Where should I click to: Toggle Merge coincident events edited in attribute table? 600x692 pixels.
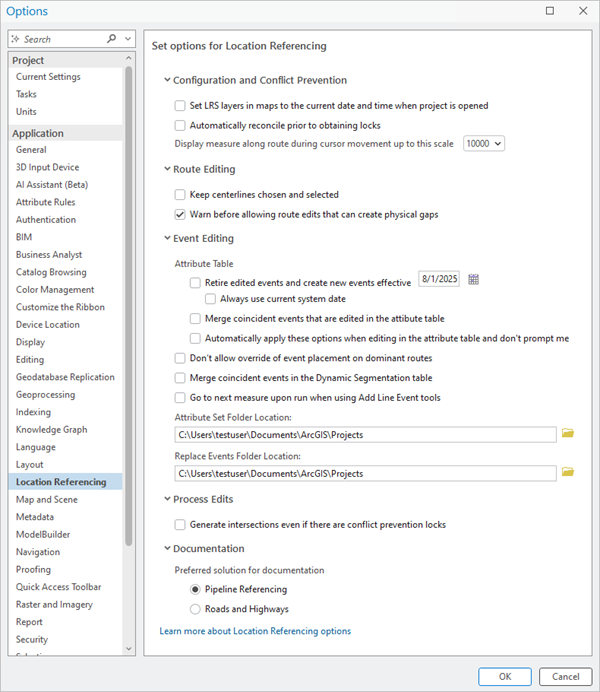point(195,319)
